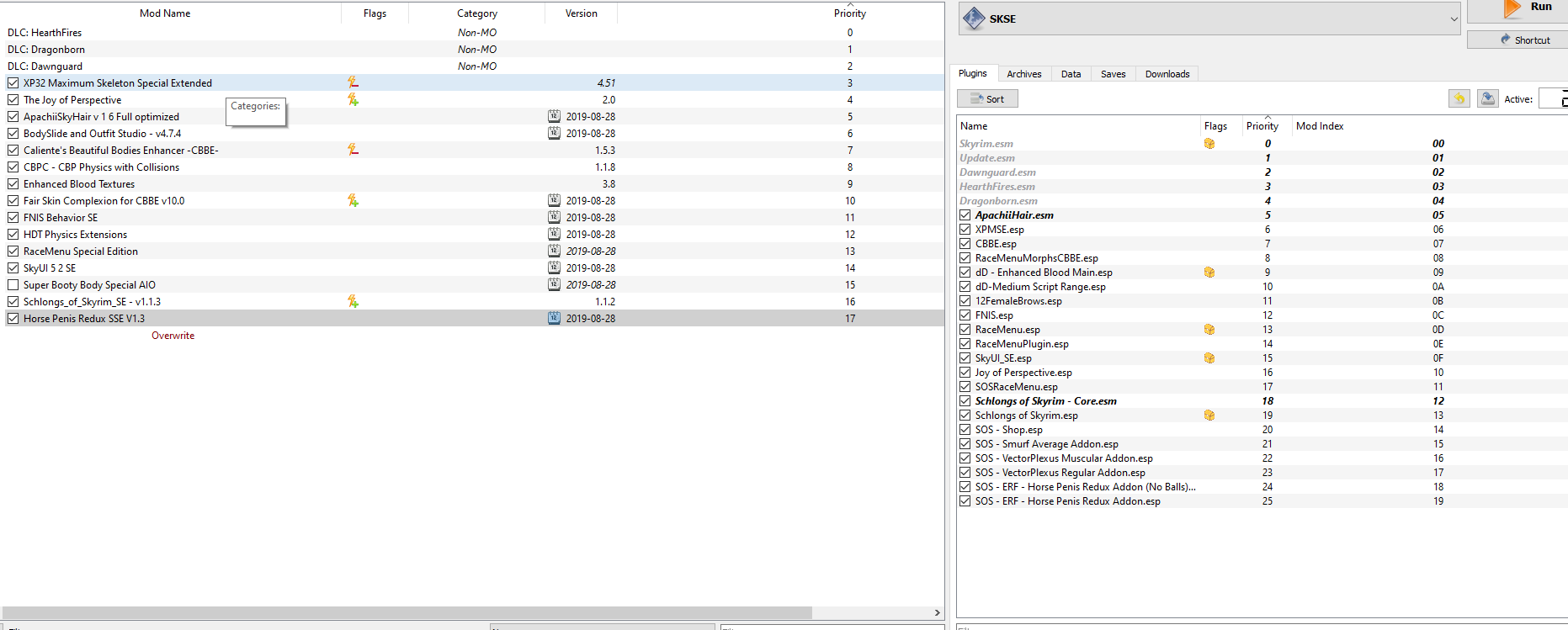Switch to the Plugins tab
This screenshot has height=630, width=1568.
click(x=973, y=73)
